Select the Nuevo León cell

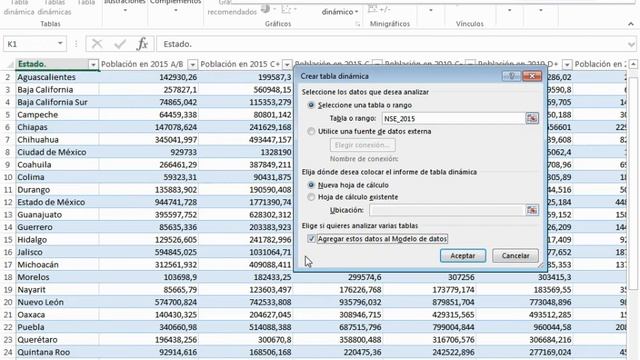click(57, 302)
